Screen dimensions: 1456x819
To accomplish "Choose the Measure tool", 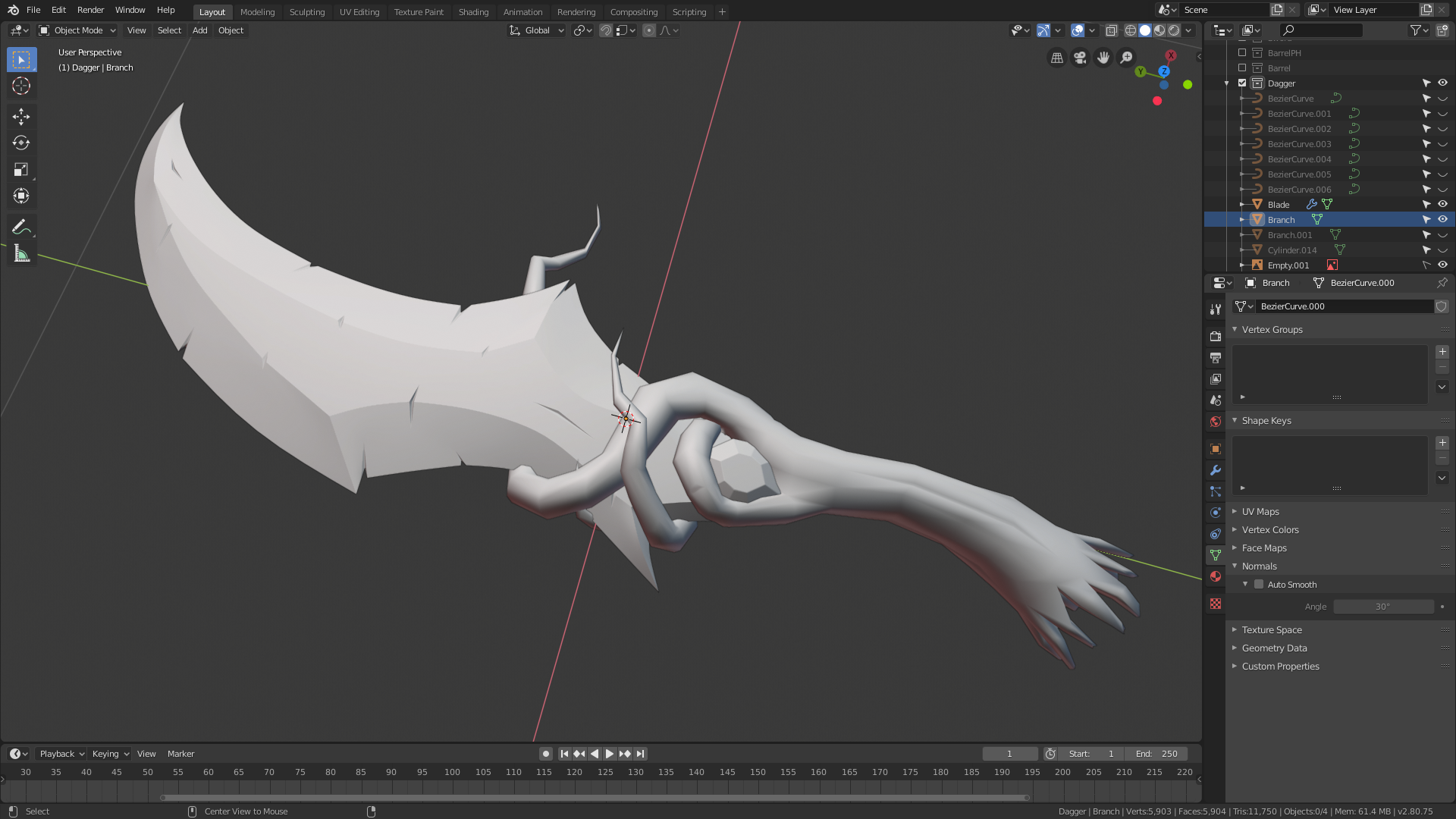I will click(21, 254).
